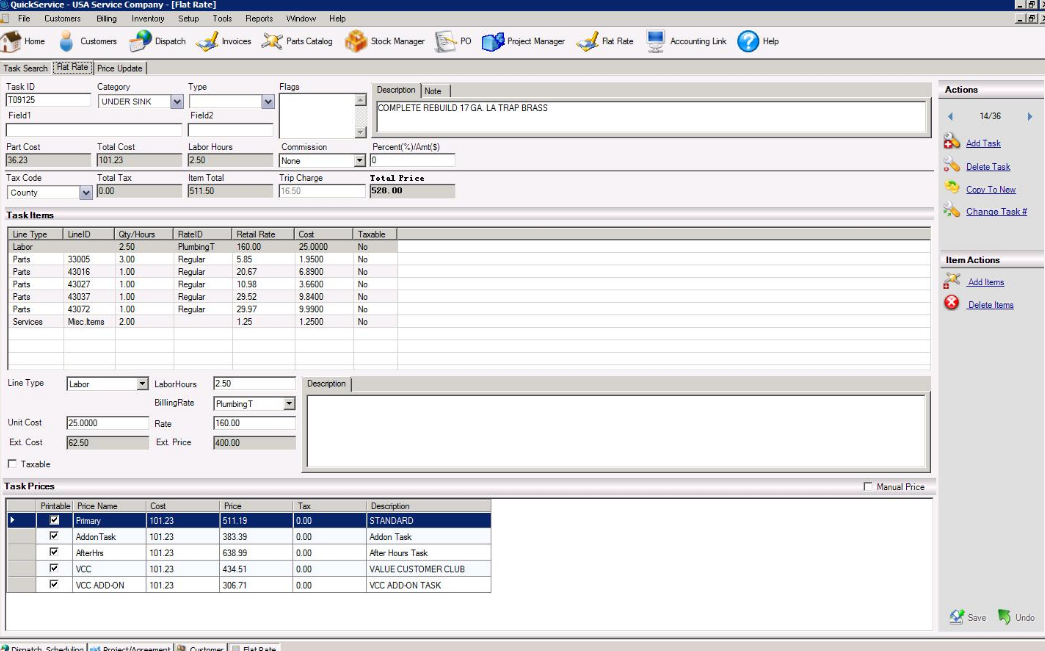Click into the Field1 text box
Screen dimensions: 1045x651
pyautogui.click(x=94, y=130)
